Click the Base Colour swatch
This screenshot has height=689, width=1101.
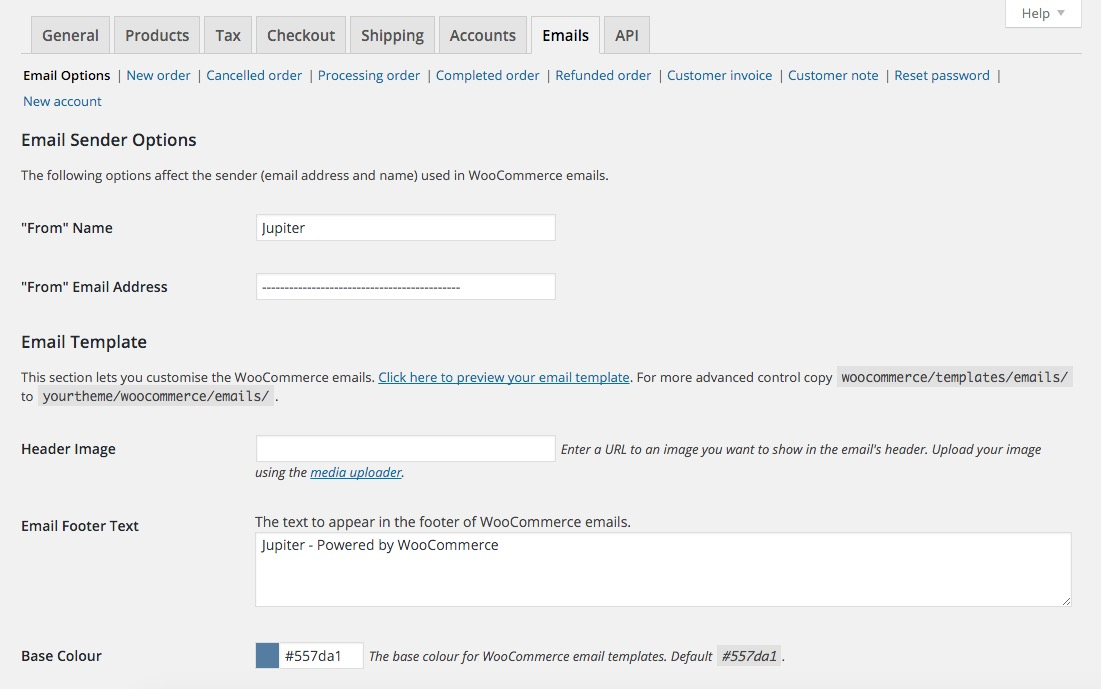pyautogui.click(x=267, y=656)
